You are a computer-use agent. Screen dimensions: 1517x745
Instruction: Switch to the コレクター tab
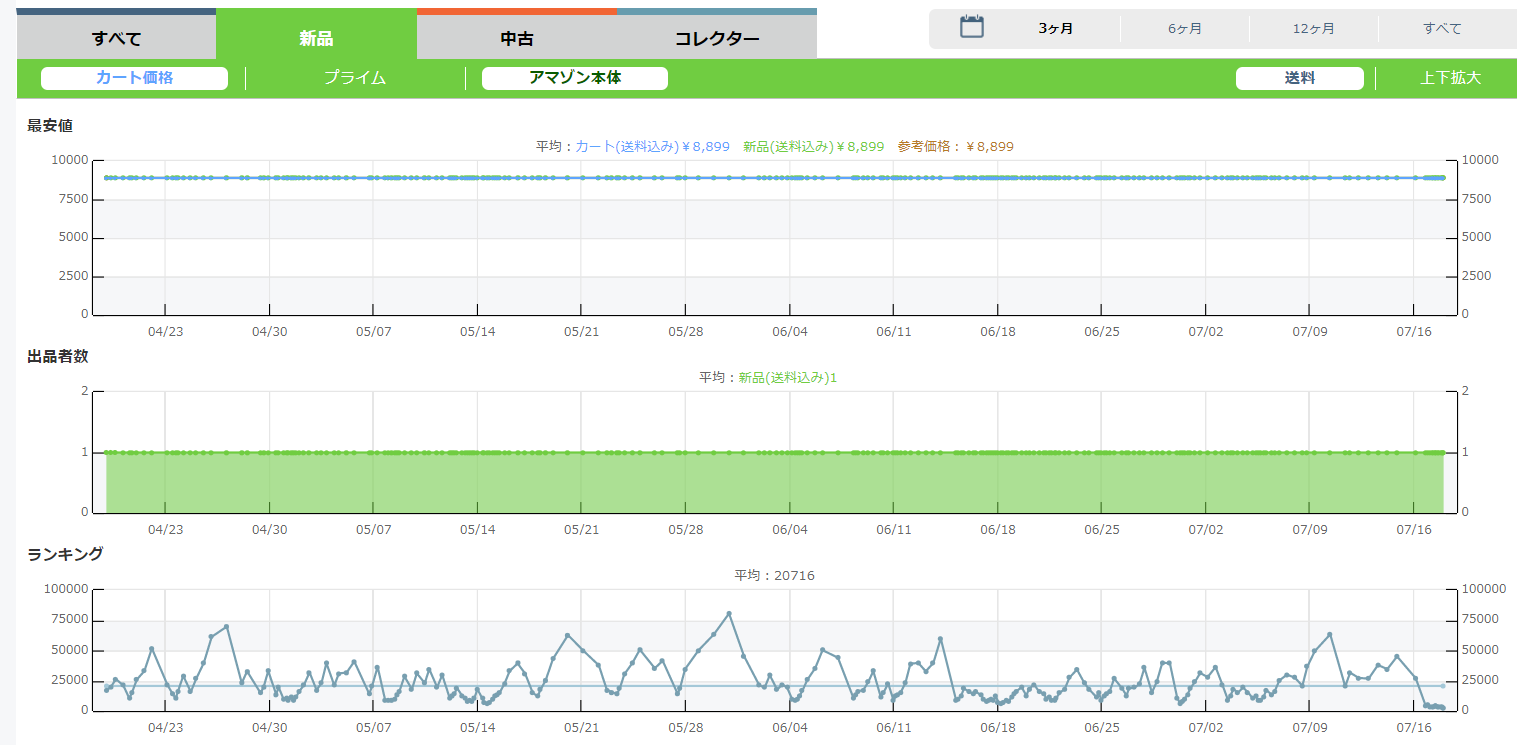pyautogui.click(x=717, y=39)
